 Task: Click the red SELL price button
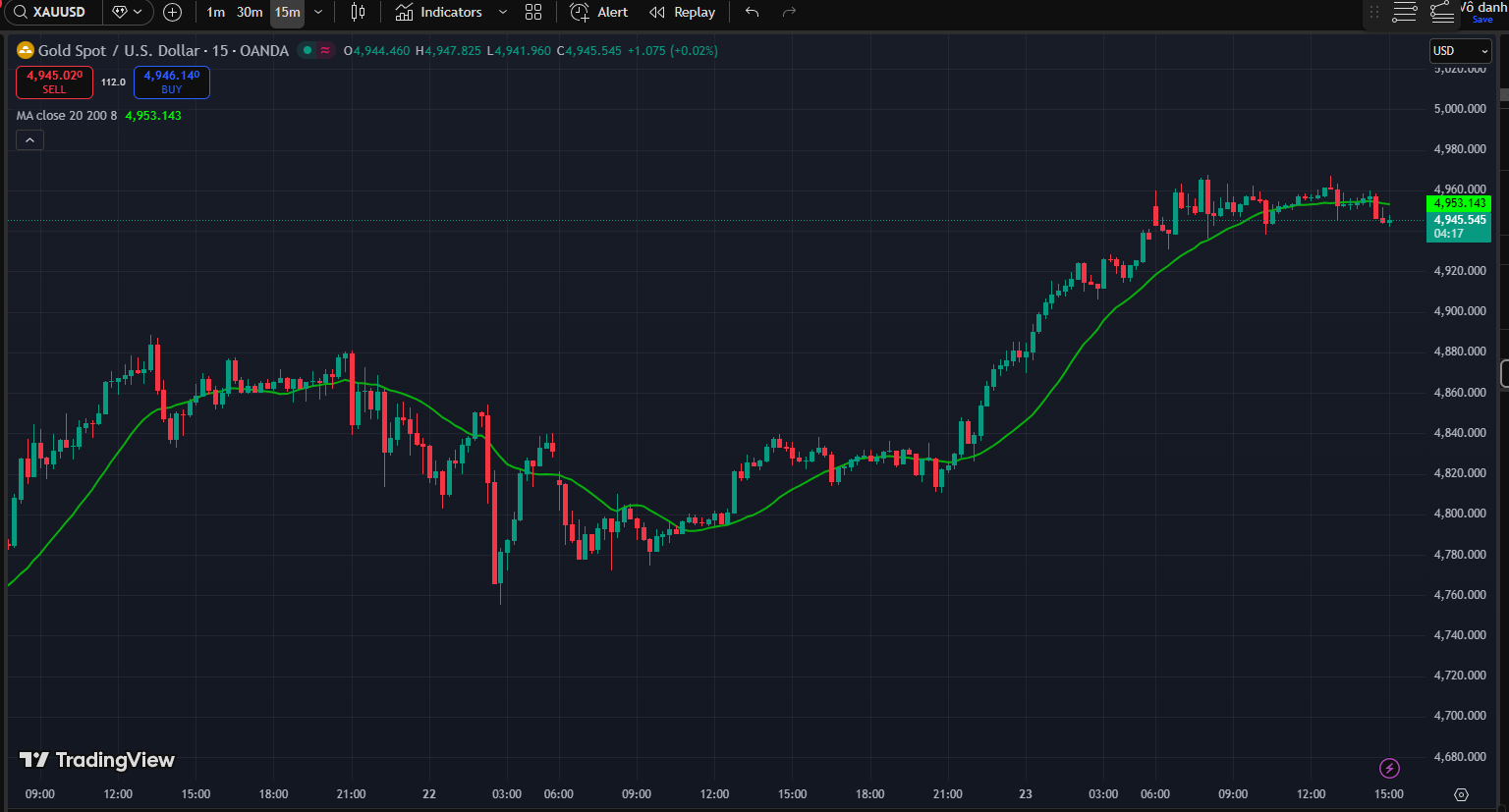tap(54, 82)
